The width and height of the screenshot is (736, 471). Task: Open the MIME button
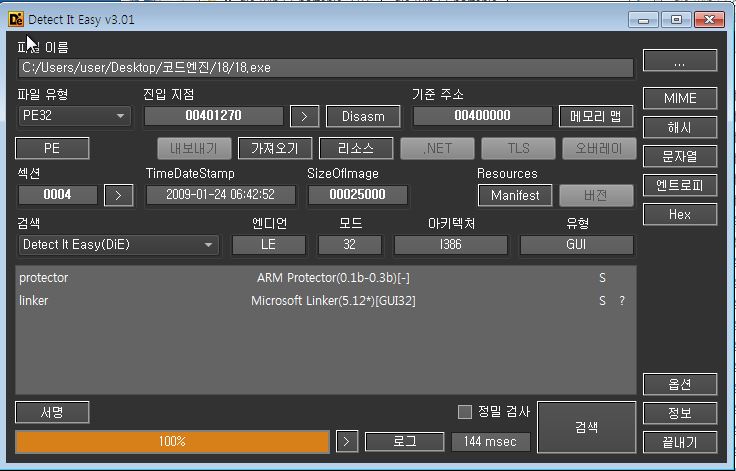pos(680,98)
